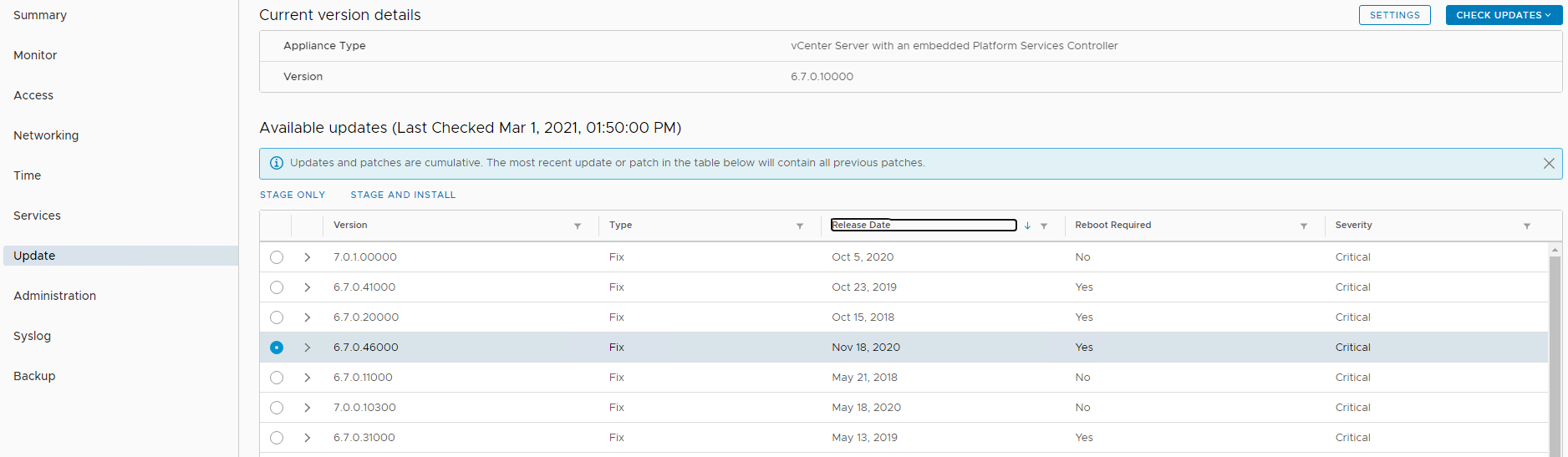Screen dimensions: 1568x457
Task: Sort by the Type column header
Action: tap(620, 226)
